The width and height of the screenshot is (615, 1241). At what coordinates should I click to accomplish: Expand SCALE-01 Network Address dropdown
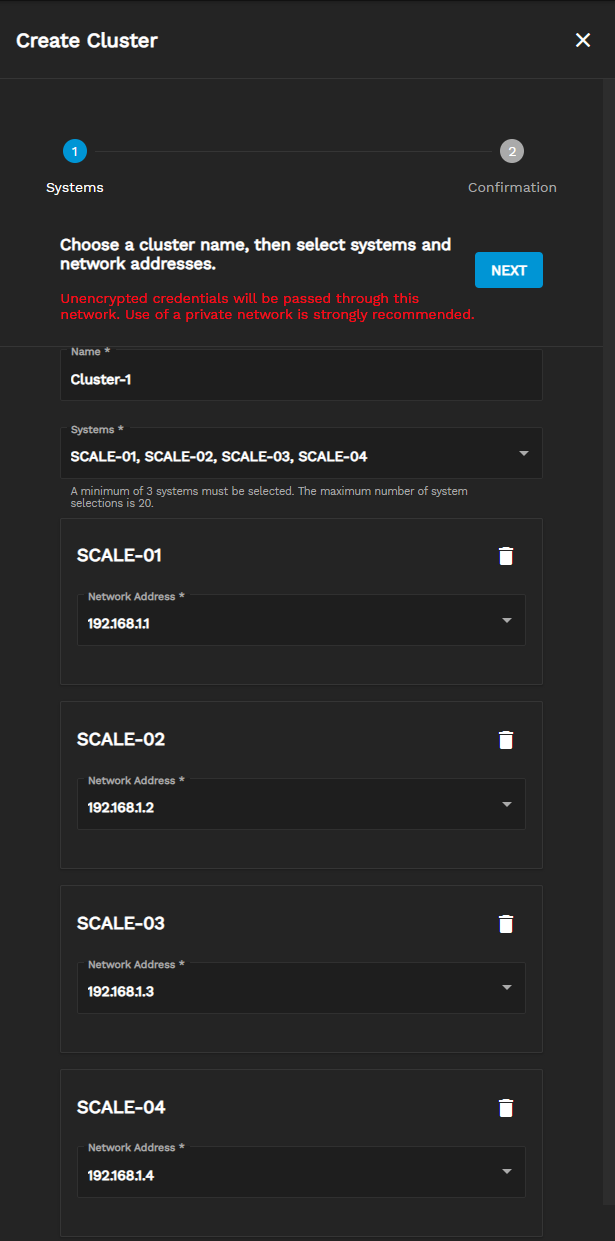290,624
